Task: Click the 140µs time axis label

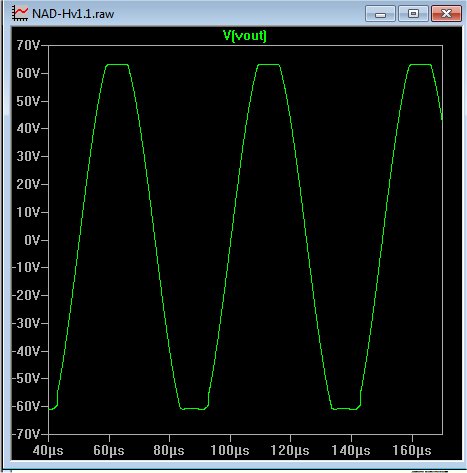Action: 351,451
